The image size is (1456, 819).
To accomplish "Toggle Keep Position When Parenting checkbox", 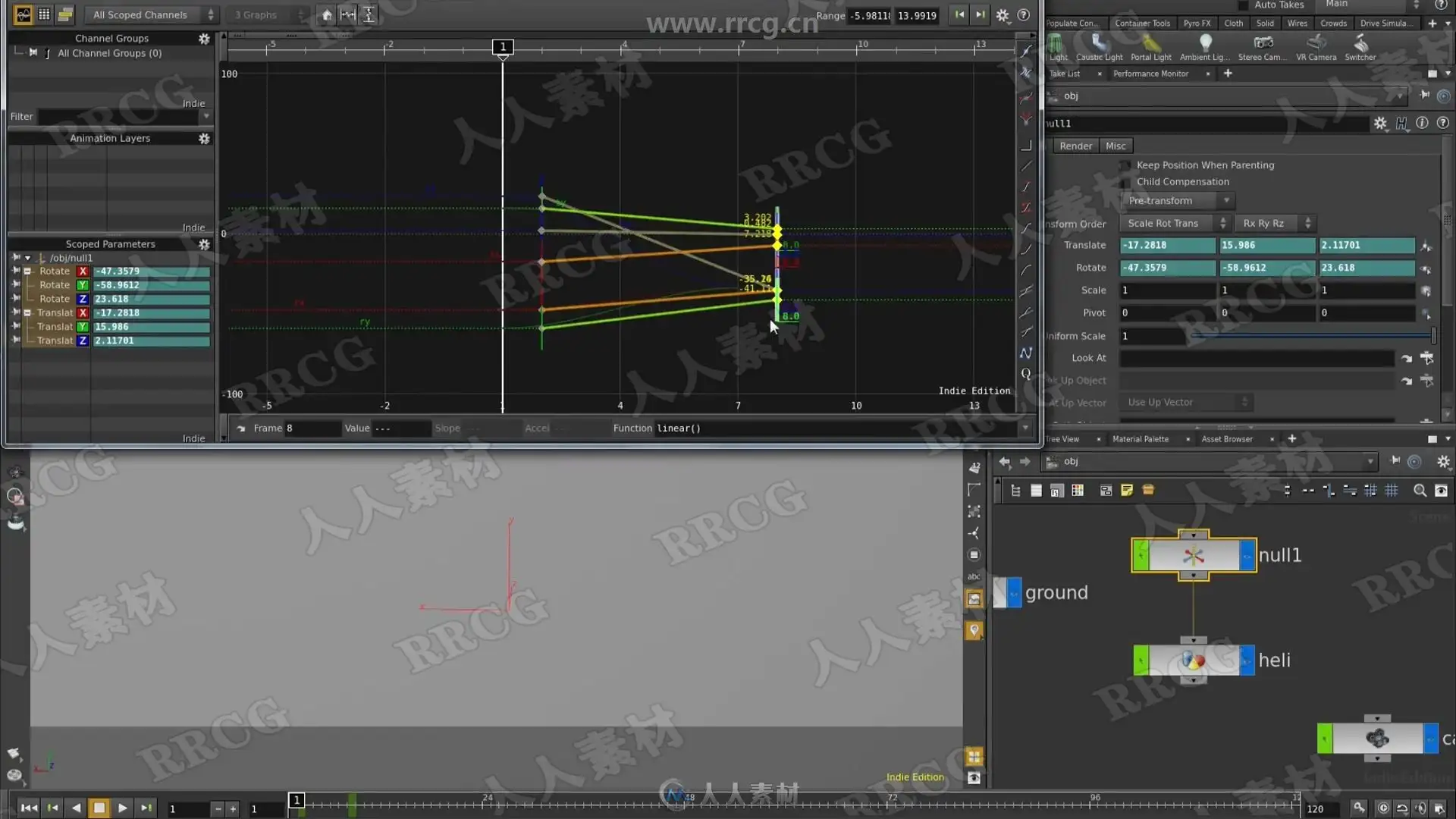I will coord(1125,165).
